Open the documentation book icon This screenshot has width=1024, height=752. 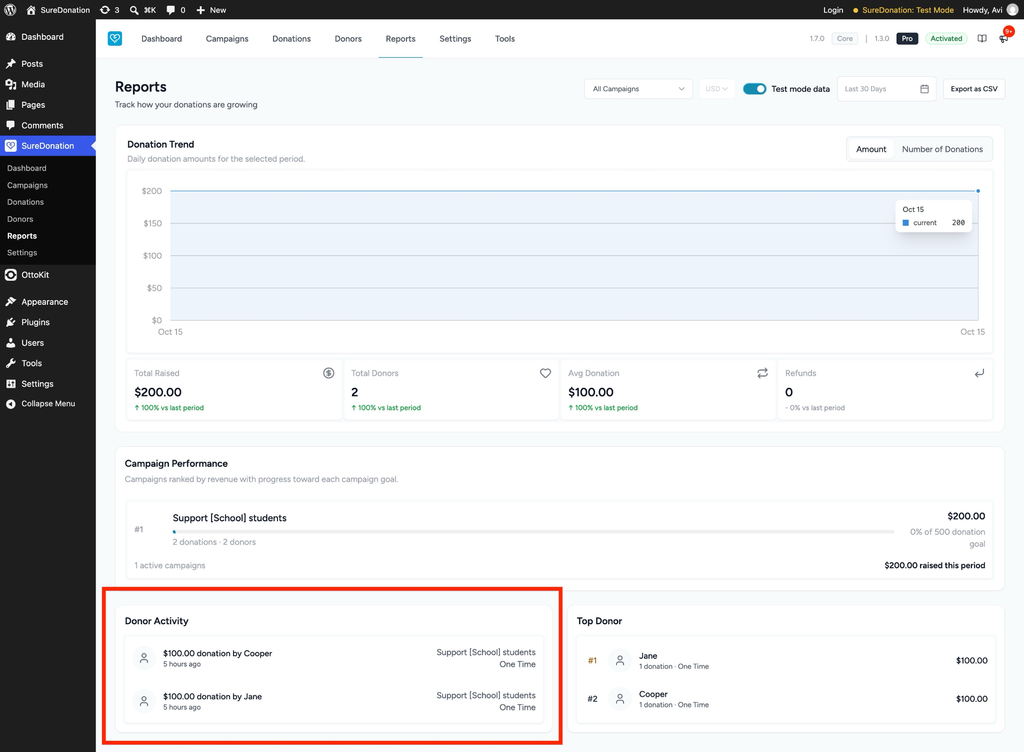point(982,39)
